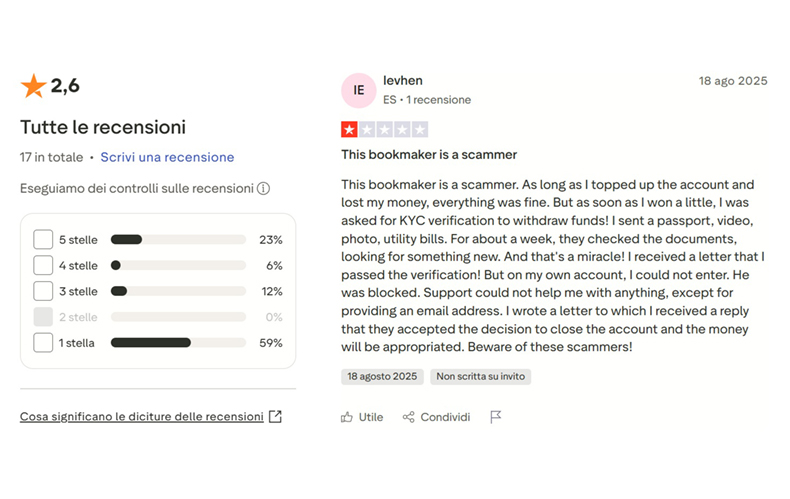The image size is (790, 499).
Task: Check the 3 stelle filter checkbox
Action: [x=43, y=291]
